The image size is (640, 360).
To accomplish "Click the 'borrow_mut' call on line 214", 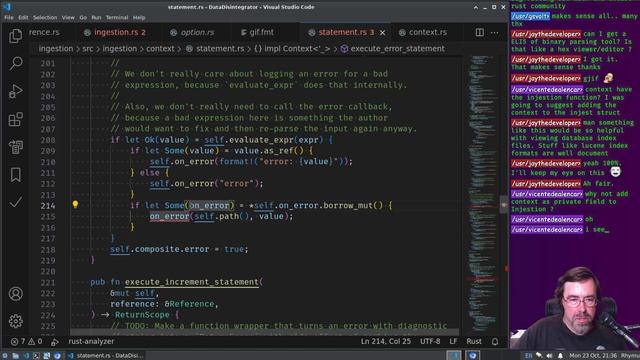I will tap(348, 205).
